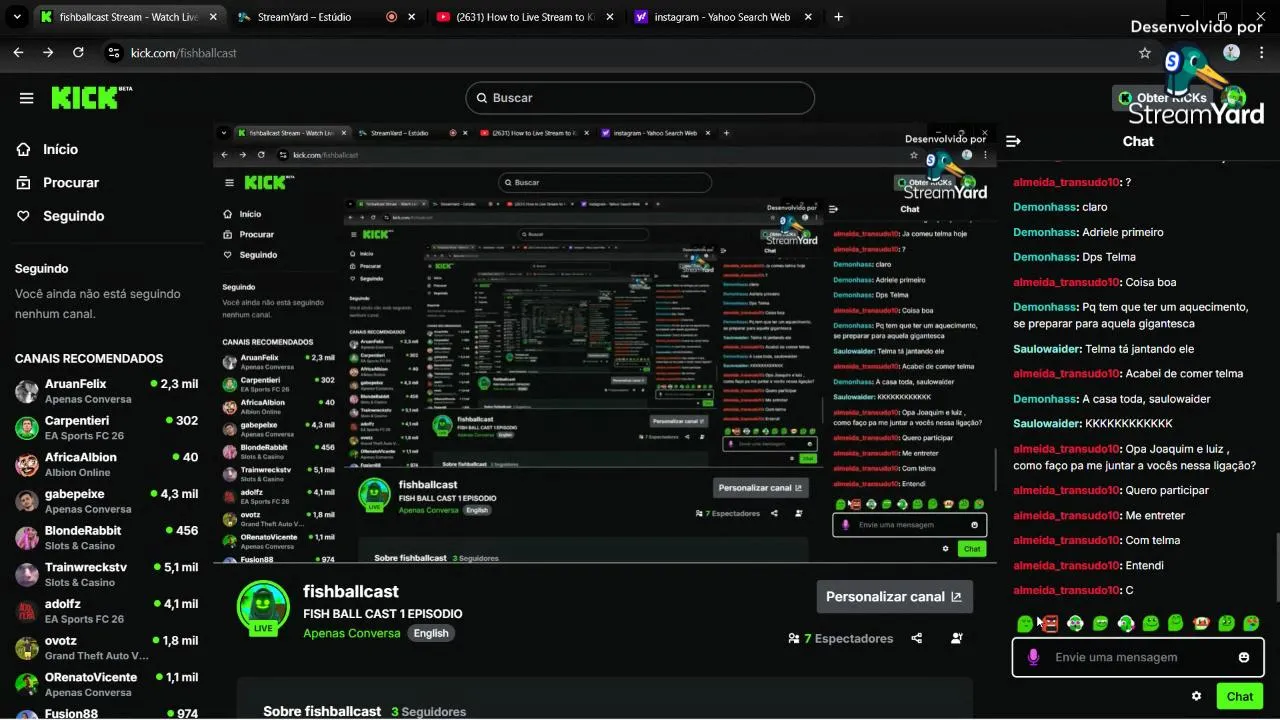
Task: Click the follow user icon beside share
Action: [957, 638]
